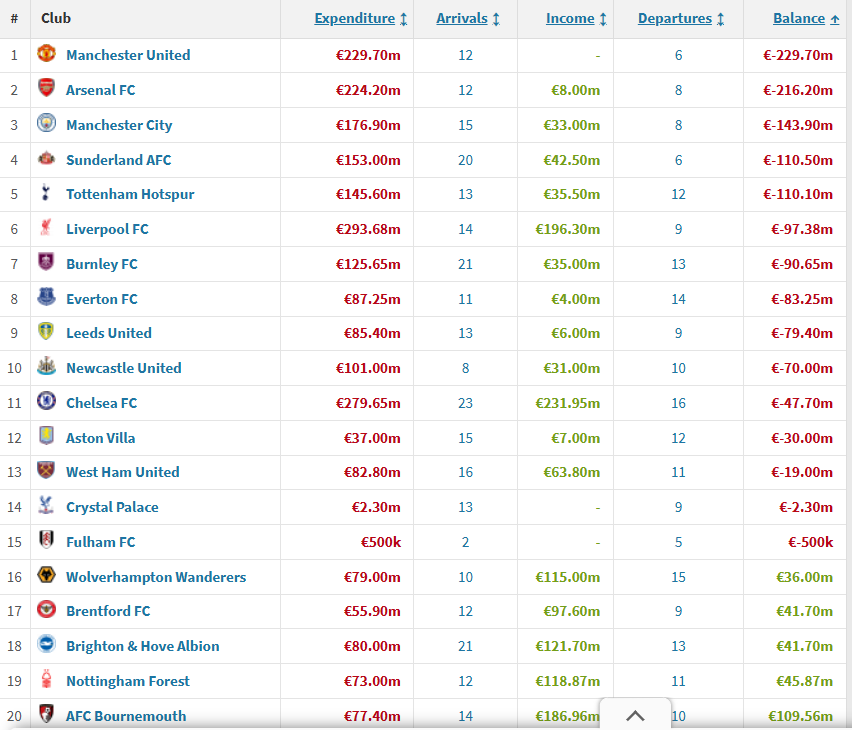Open the Wolverhampton Wanderers club link
The image size is (852, 730).
(x=156, y=577)
